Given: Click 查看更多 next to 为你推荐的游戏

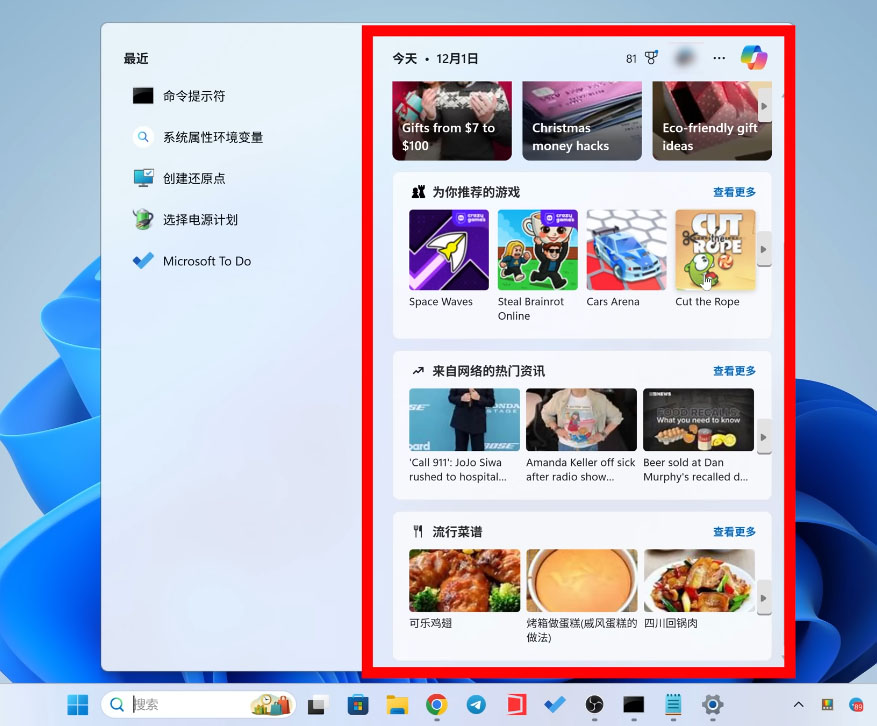Looking at the screenshot, I should point(735,191).
